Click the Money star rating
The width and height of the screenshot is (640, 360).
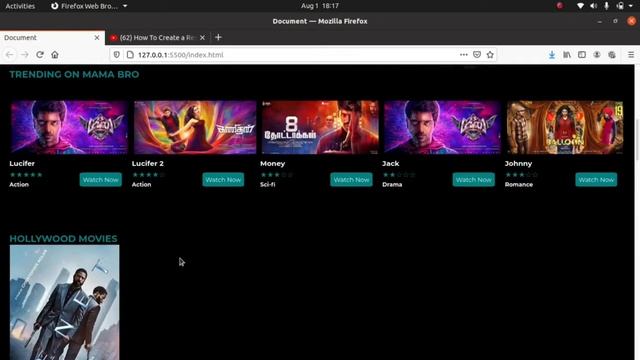pos(277,175)
